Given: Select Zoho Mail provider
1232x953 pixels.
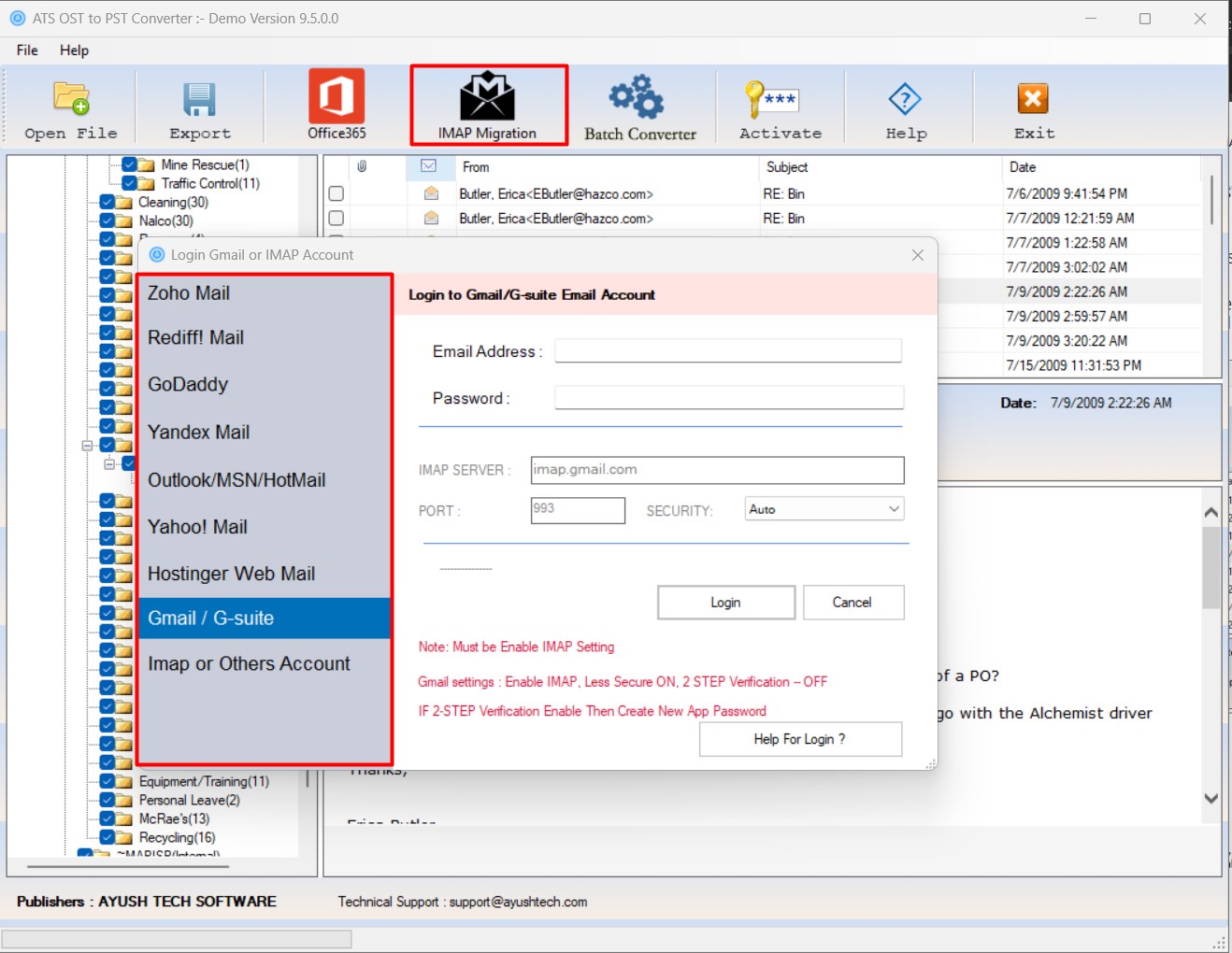Looking at the screenshot, I should (264, 293).
